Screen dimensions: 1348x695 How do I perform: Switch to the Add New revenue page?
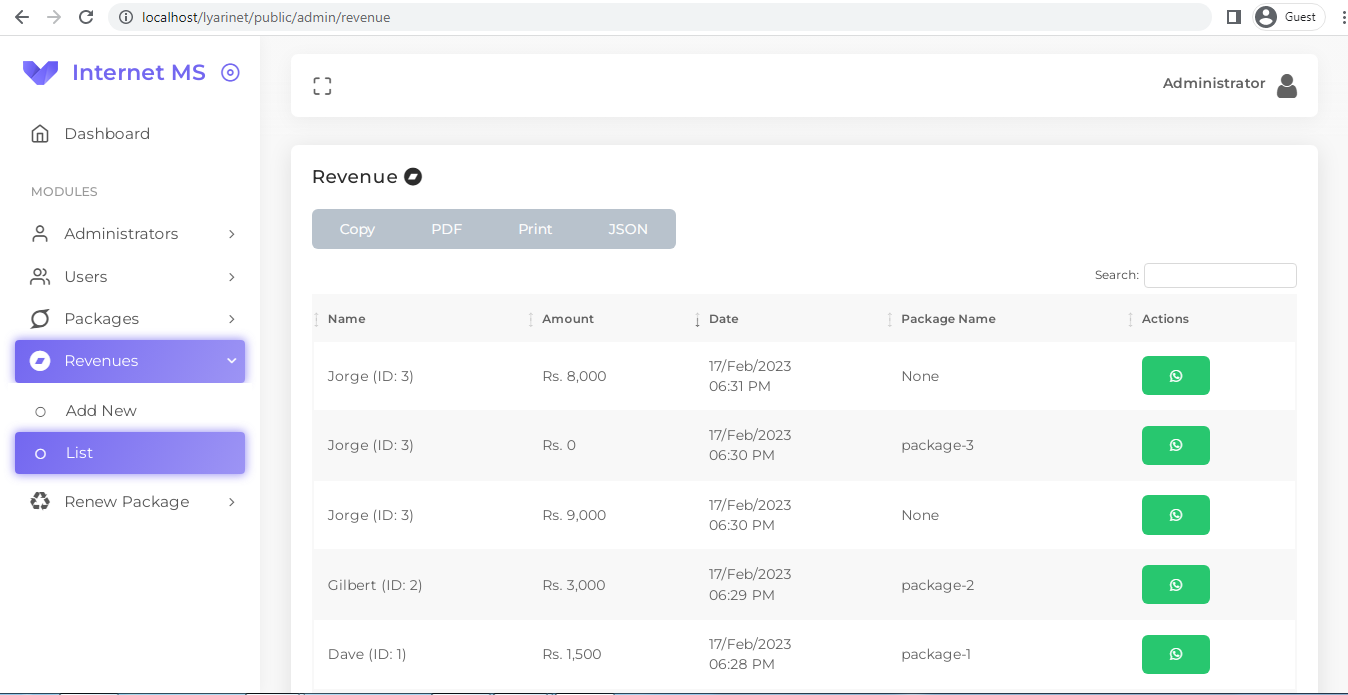pyautogui.click(x=101, y=410)
